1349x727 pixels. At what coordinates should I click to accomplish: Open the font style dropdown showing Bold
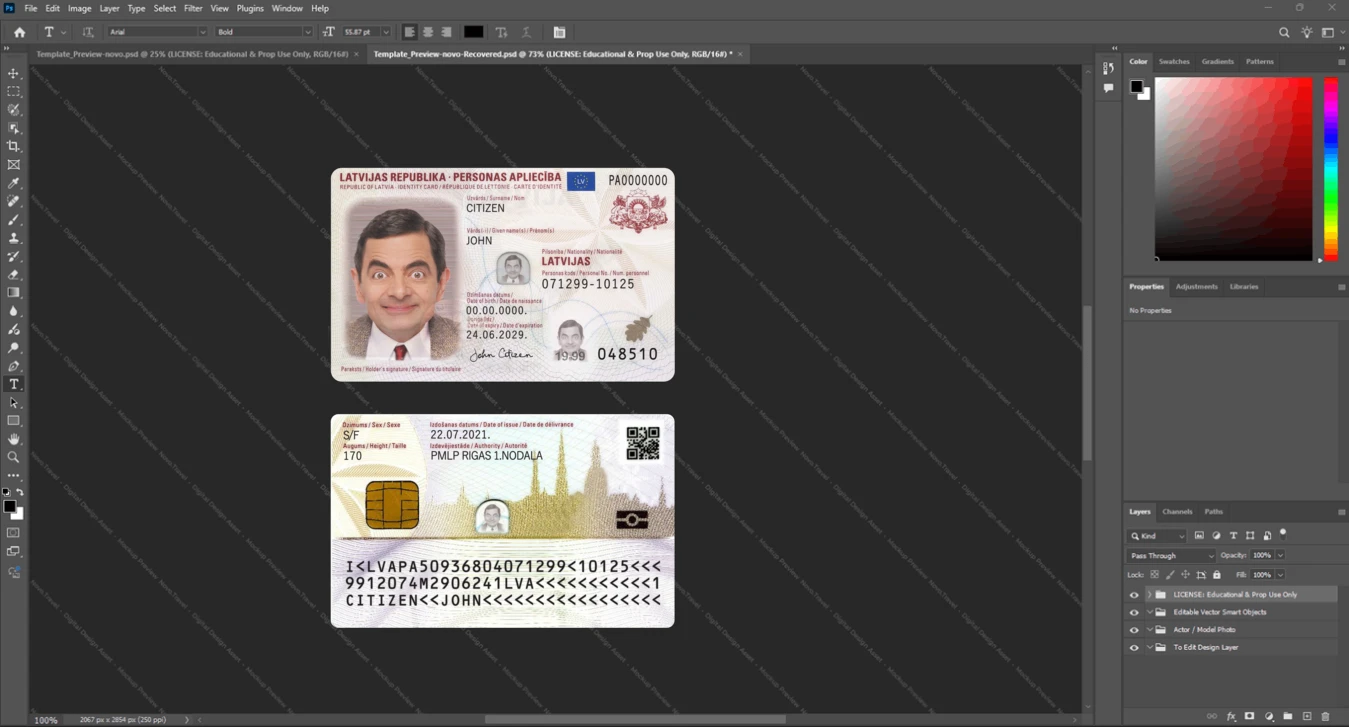(x=264, y=32)
